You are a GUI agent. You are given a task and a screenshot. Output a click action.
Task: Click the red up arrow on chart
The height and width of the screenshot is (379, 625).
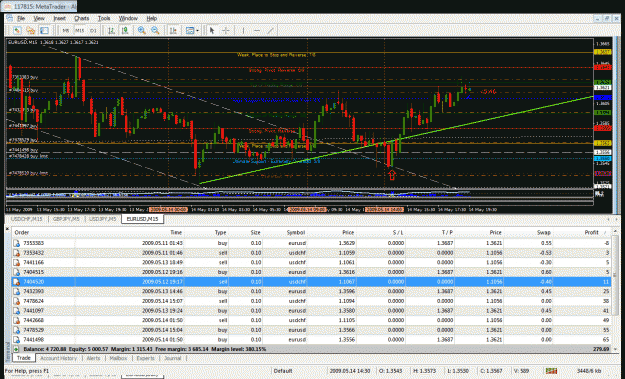tap(392, 175)
